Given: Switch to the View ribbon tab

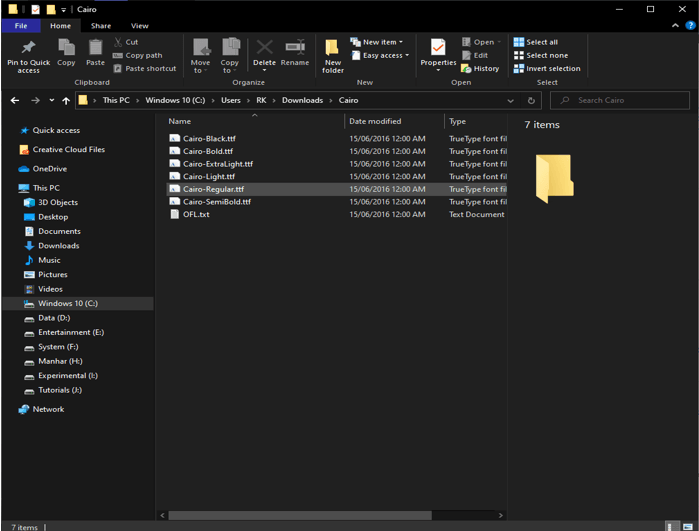Looking at the screenshot, I should pyautogui.click(x=140, y=26).
